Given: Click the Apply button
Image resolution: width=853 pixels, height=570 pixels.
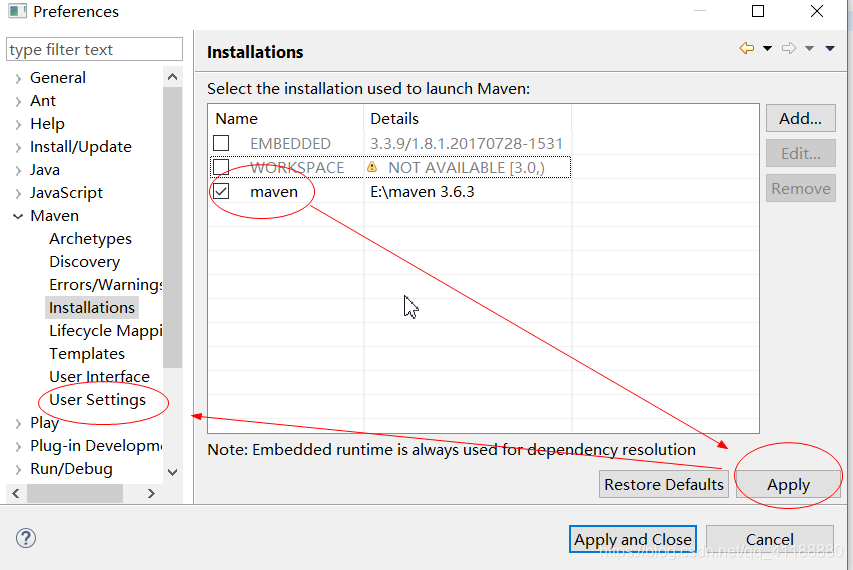Looking at the screenshot, I should click(788, 484).
